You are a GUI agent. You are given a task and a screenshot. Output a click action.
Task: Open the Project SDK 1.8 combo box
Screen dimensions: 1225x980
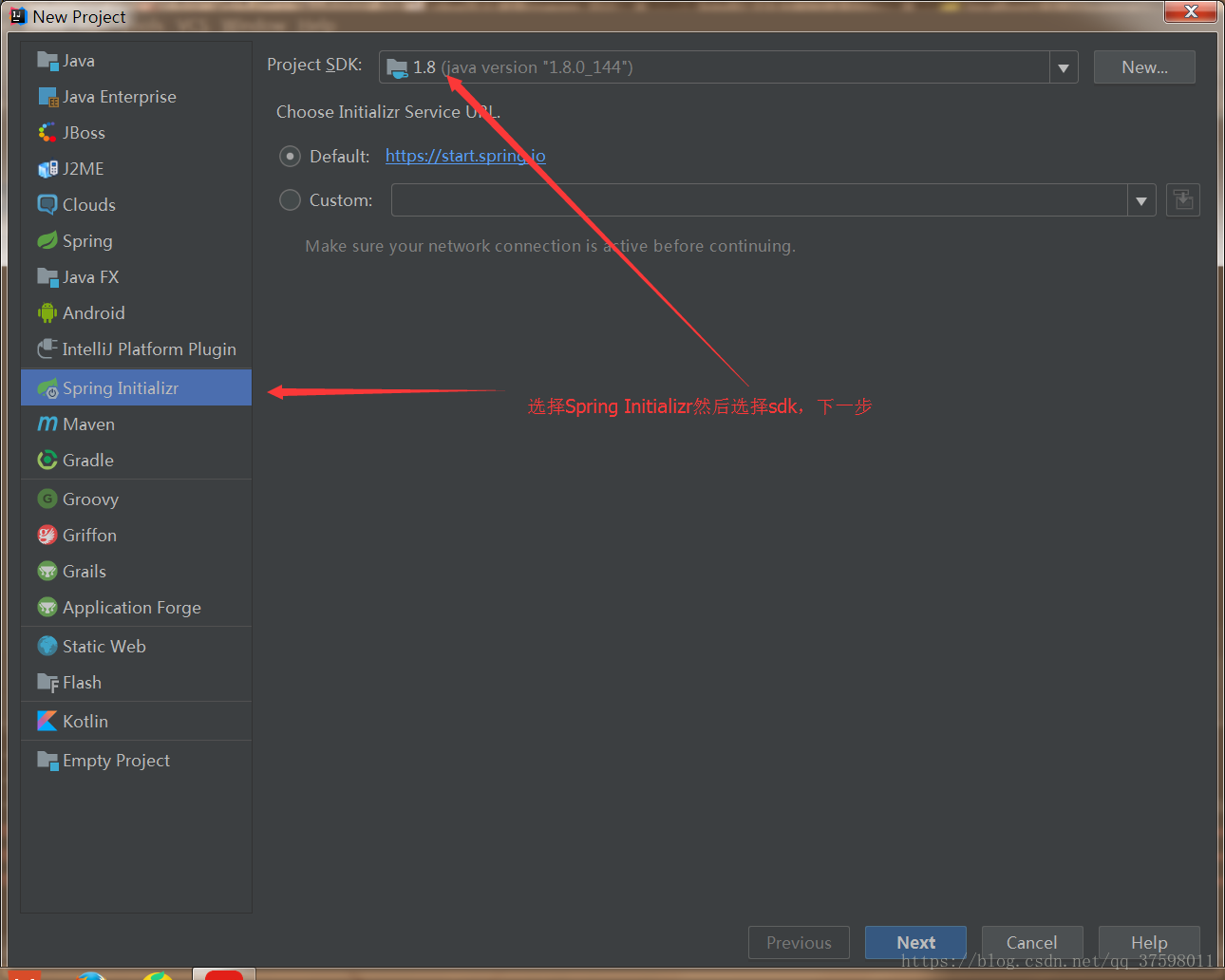pyautogui.click(x=728, y=67)
